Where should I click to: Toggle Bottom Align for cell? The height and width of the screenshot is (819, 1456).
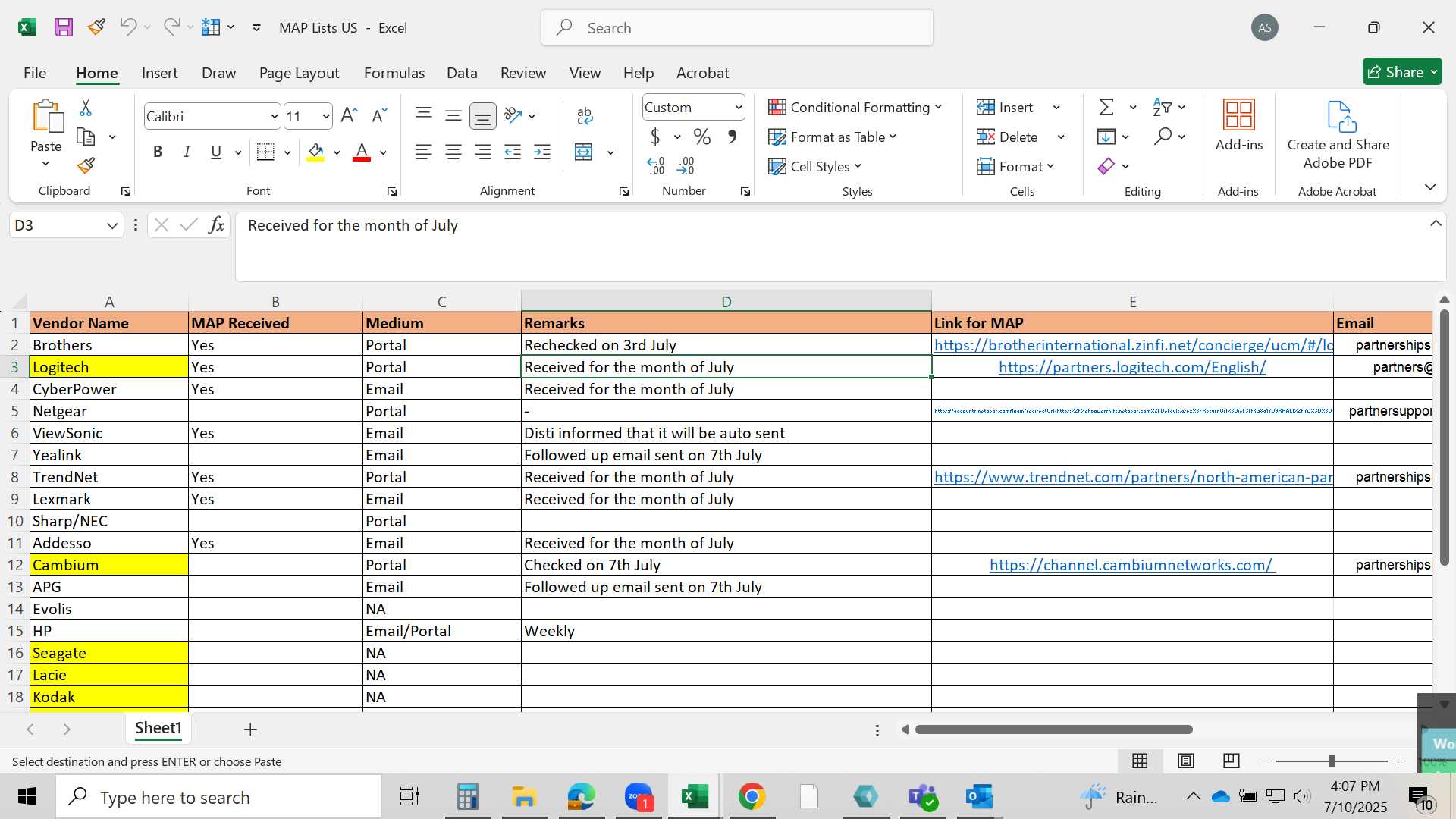tap(483, 116)
